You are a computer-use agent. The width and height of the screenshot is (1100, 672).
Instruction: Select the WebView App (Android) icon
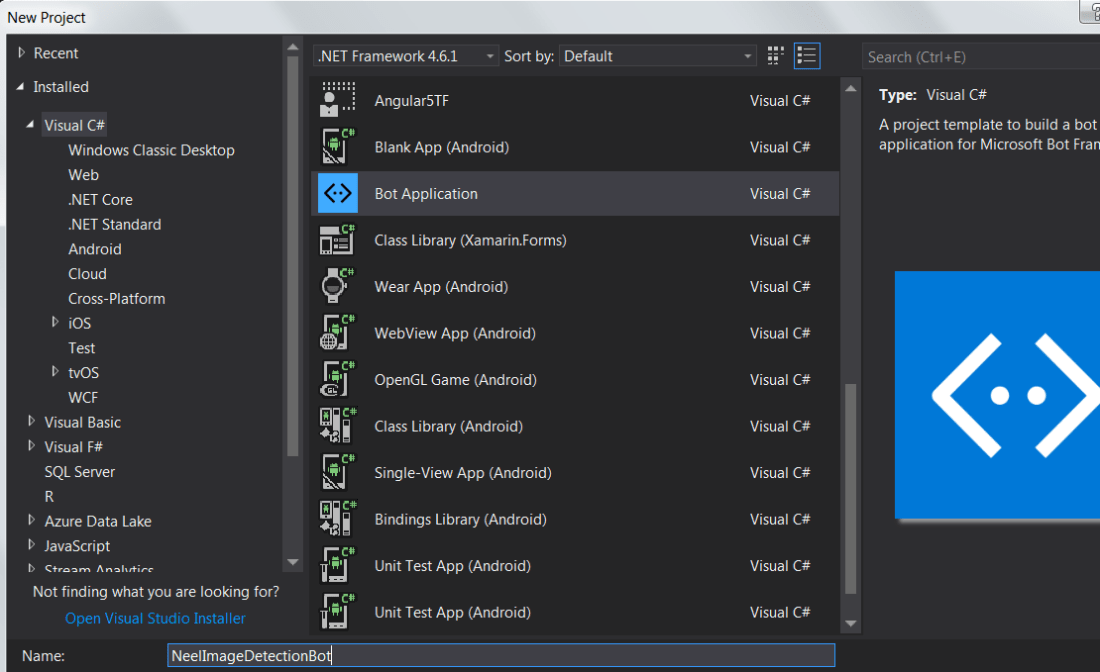(338, 333)
